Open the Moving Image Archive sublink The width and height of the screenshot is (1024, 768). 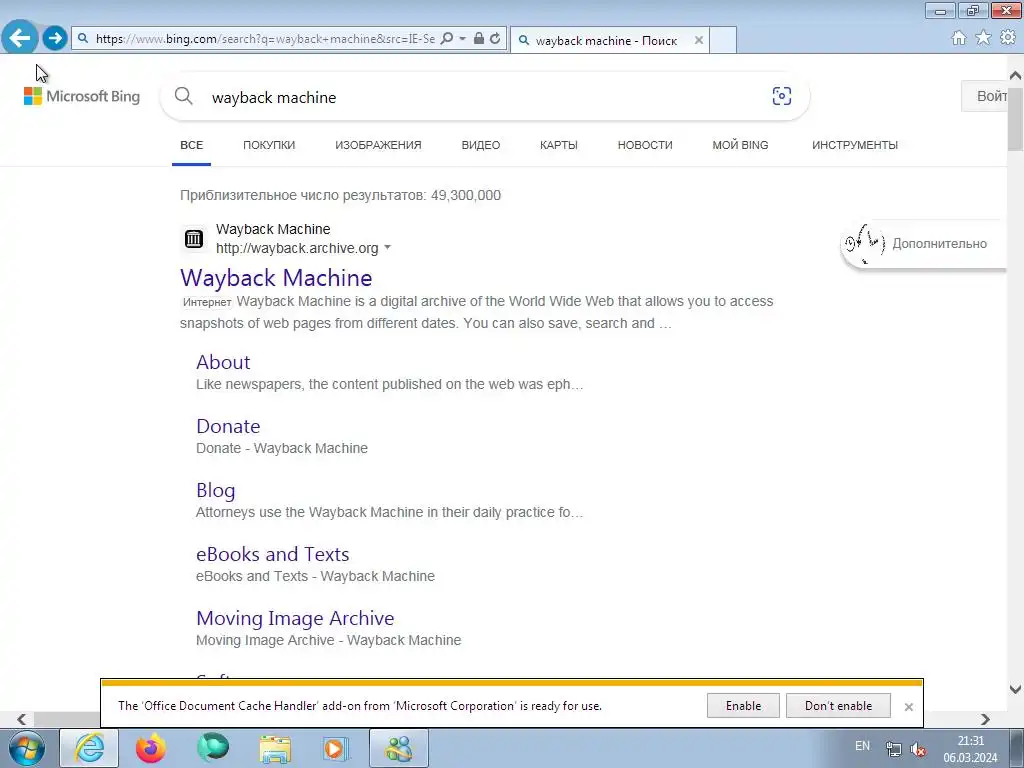tap(295, 618)
